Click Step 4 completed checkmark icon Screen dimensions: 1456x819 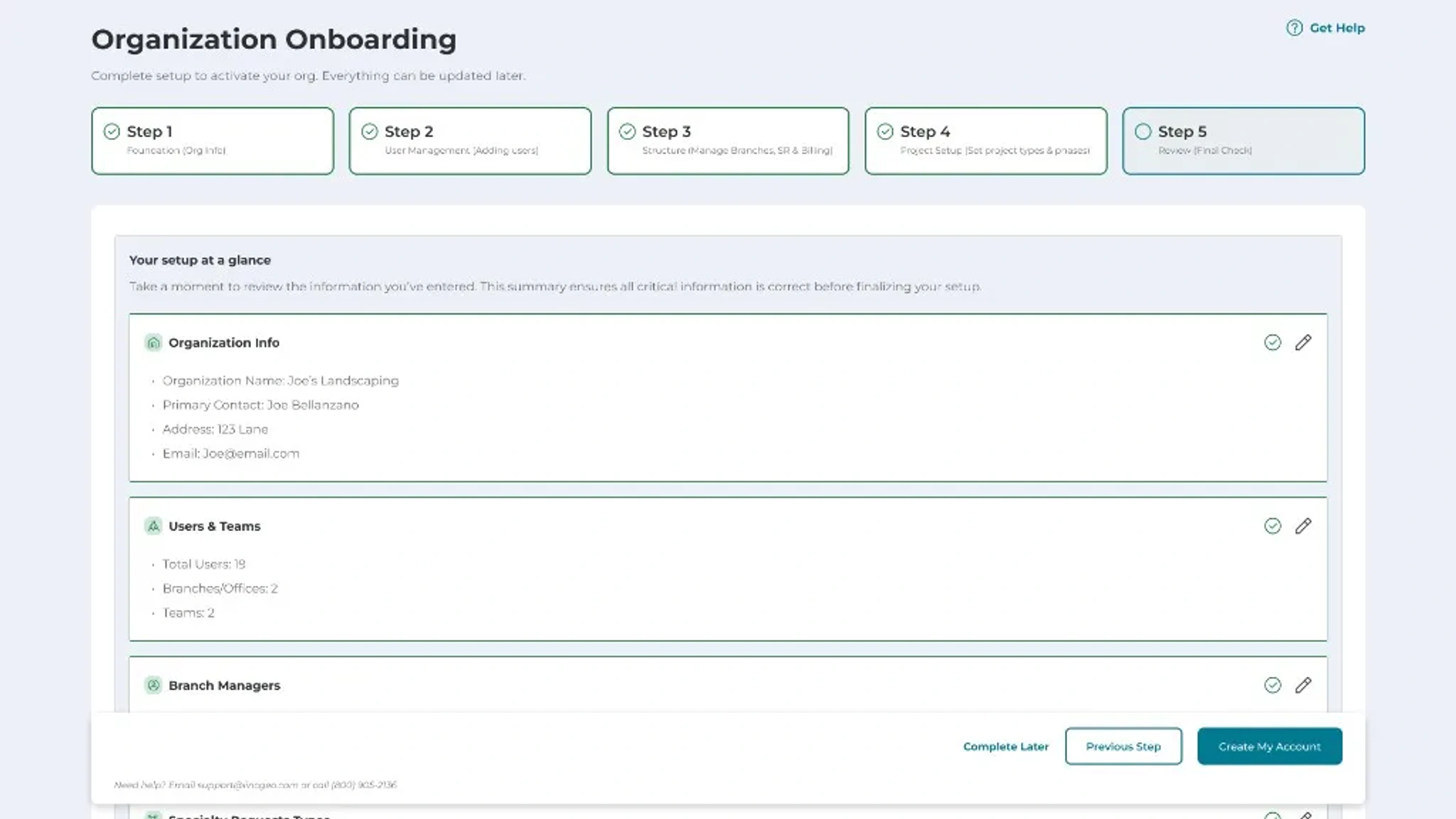(x=885, y=132)
